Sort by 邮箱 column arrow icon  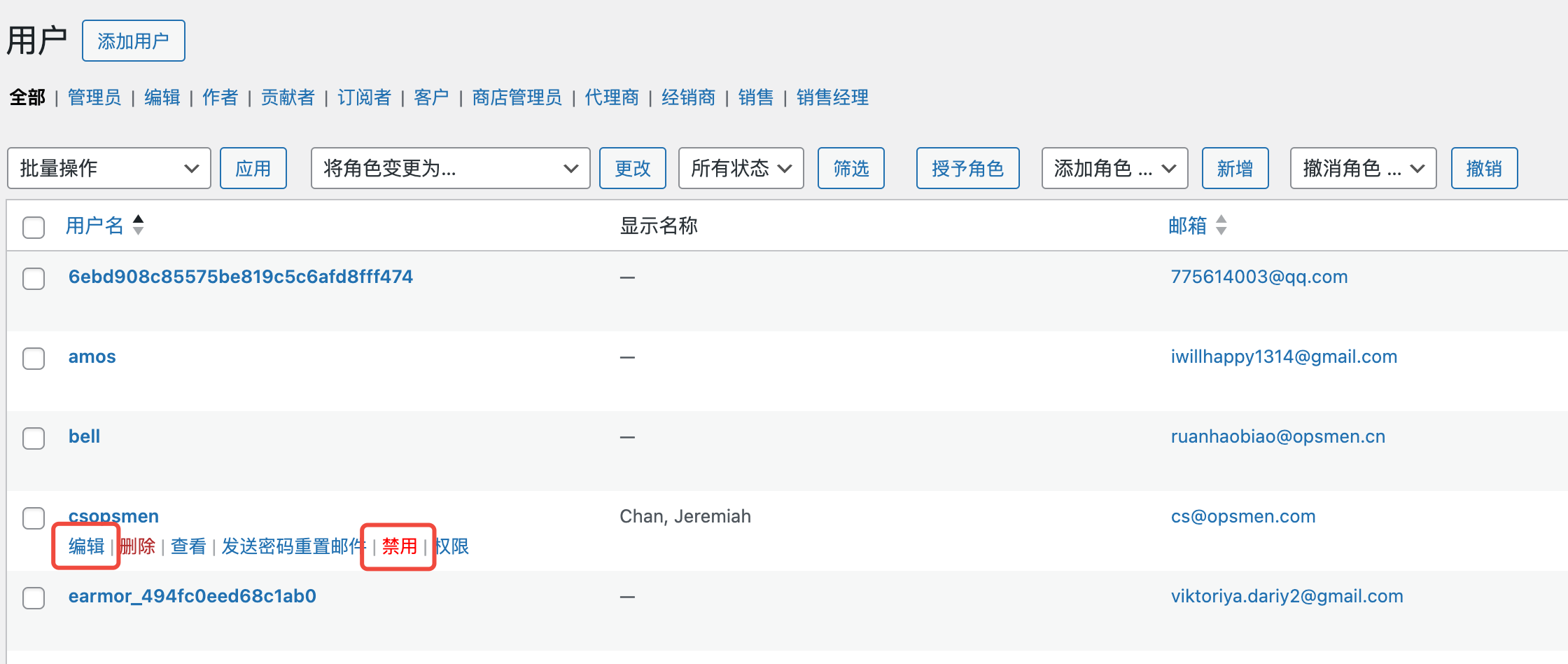[x=1221, y=225]
